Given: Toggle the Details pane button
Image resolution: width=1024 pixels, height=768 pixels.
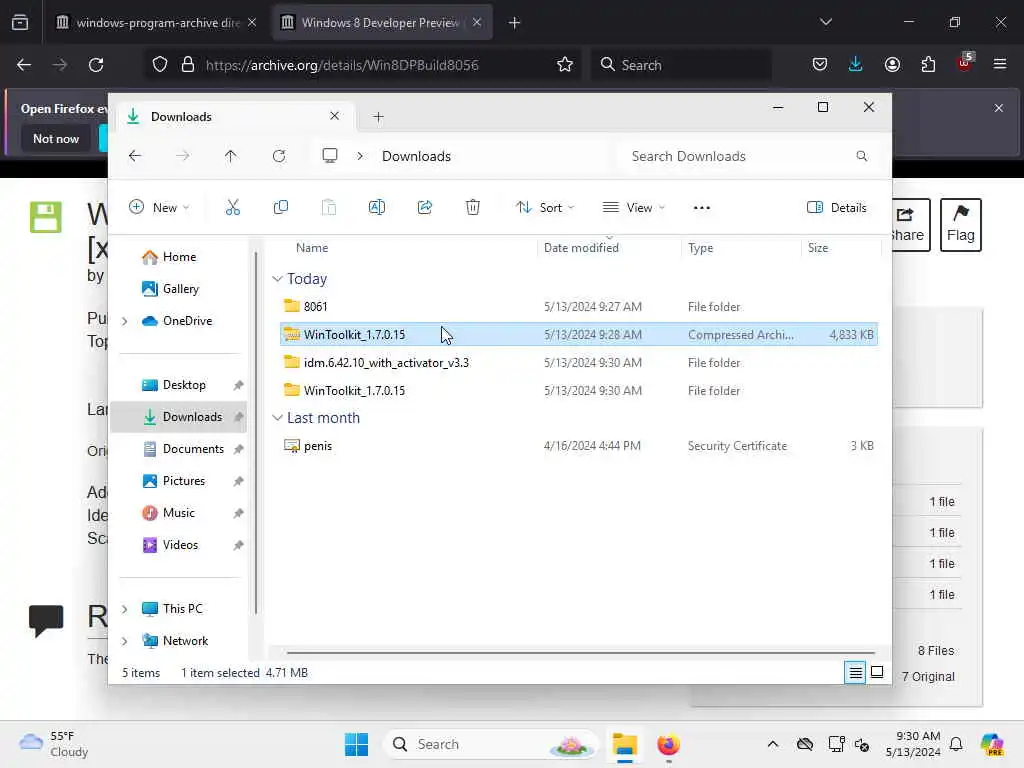Looking at the screenshot, I should [x=837, y=208].
